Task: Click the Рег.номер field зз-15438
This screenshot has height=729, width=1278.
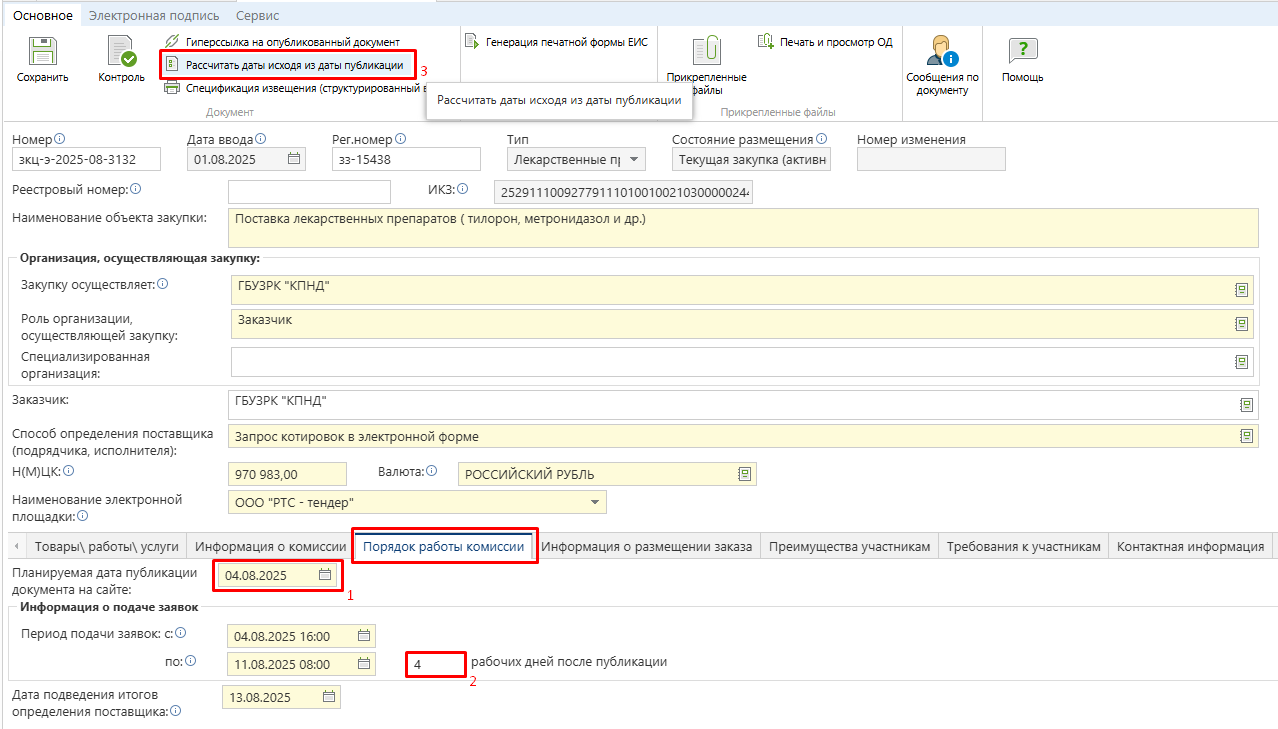Action: pos(407,159)
